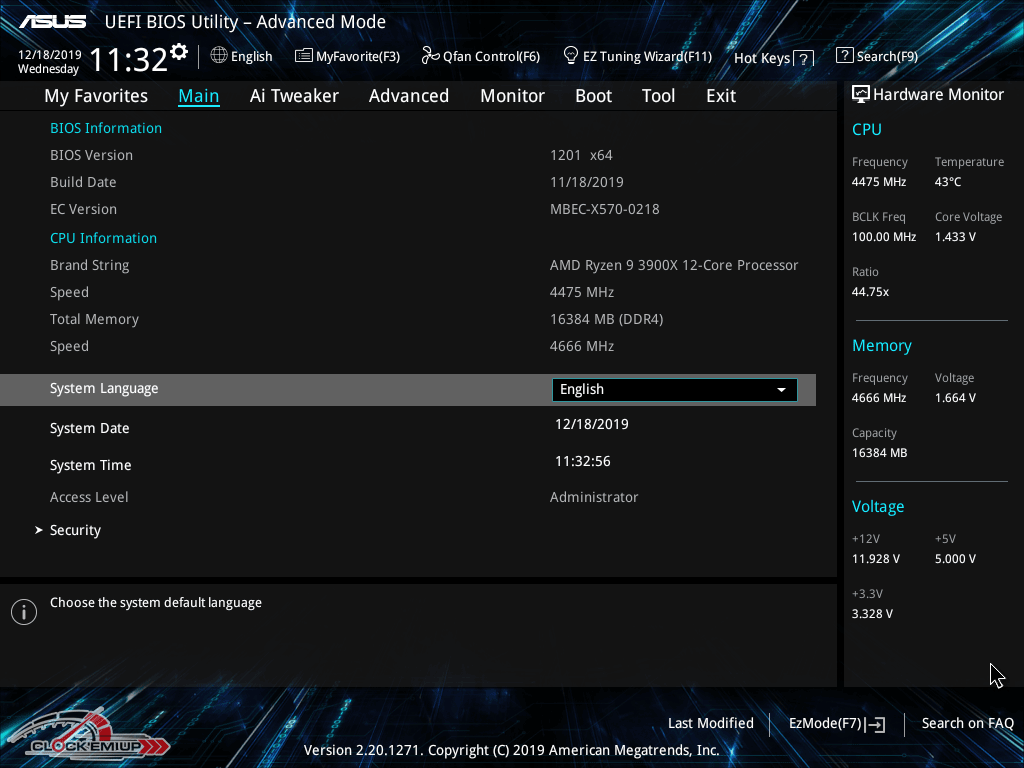Click the System Language dropdown arrow
This screenshot has width=1024, height=768.
[x=781, y=390]
